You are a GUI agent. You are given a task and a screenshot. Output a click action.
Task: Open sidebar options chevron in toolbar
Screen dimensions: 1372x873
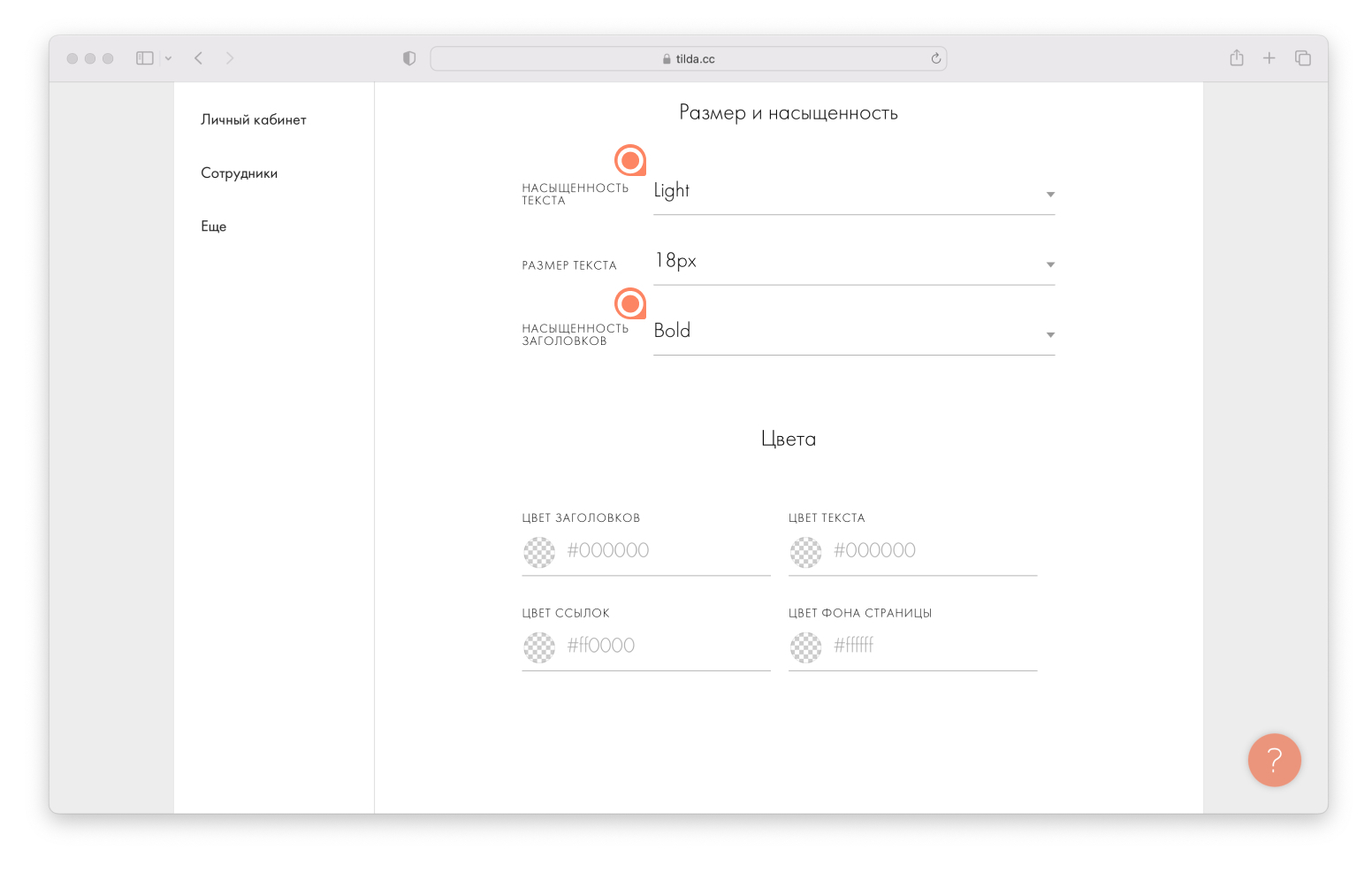(168, 58)
